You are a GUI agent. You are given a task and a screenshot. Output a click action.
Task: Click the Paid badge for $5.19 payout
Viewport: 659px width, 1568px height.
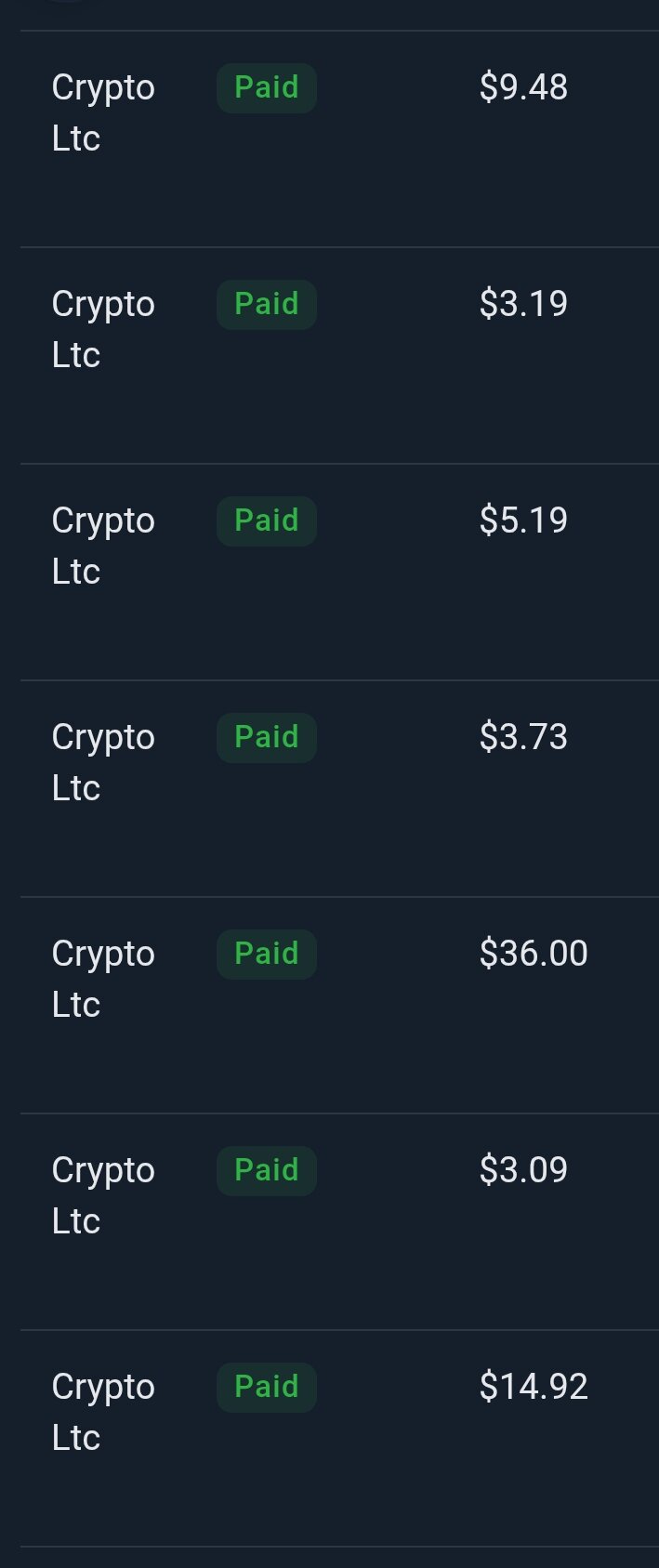[267, 521]
